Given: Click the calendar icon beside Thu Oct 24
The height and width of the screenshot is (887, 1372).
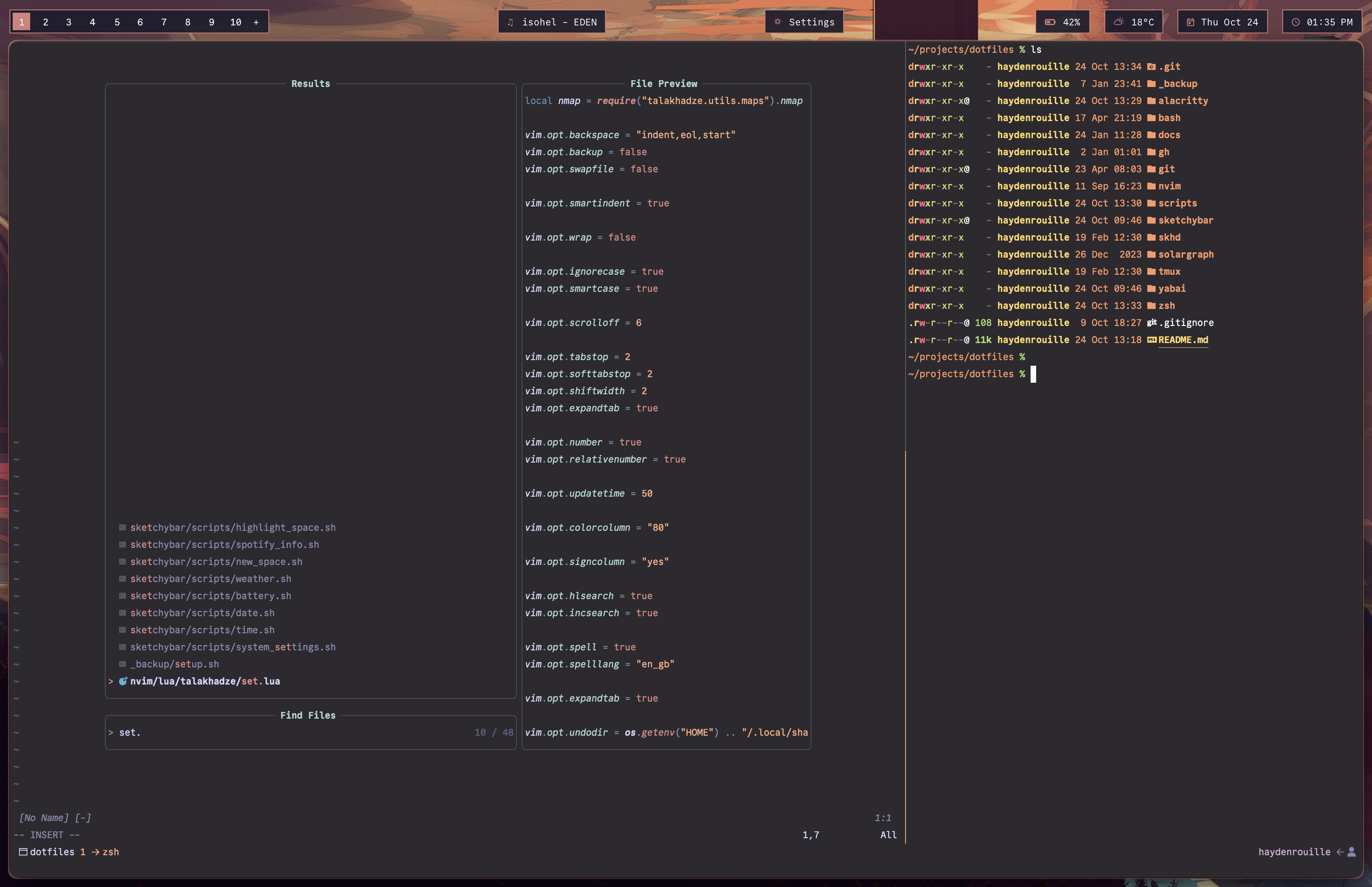Looking at the screenshot, I should coord(1190,23).
